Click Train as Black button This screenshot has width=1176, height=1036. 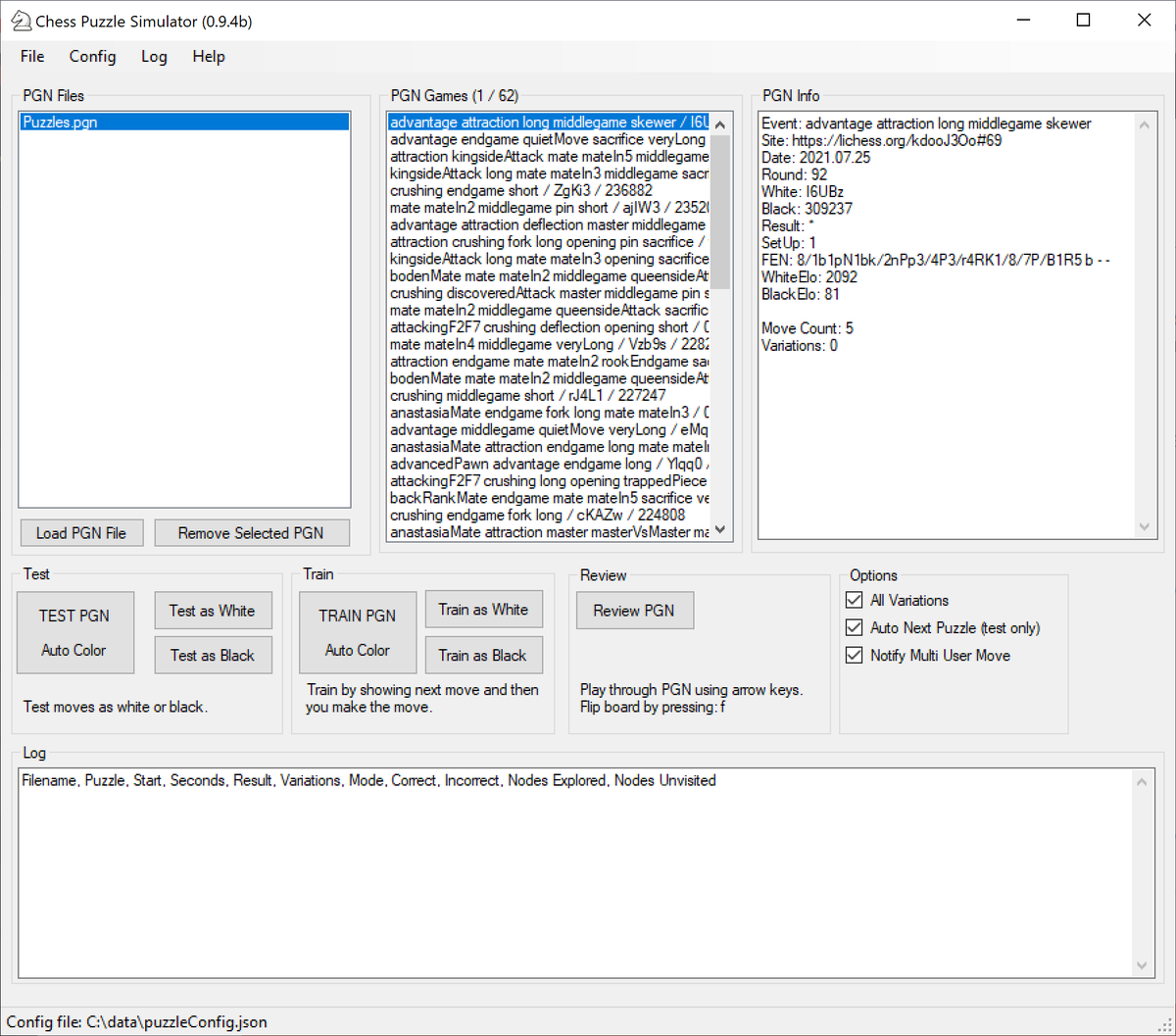pyautogui.click(x=483, y=656)
